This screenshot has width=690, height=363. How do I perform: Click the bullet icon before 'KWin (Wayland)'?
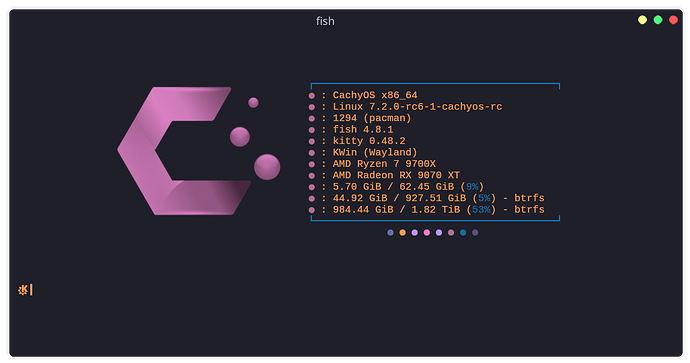click(x=312, y=153)
